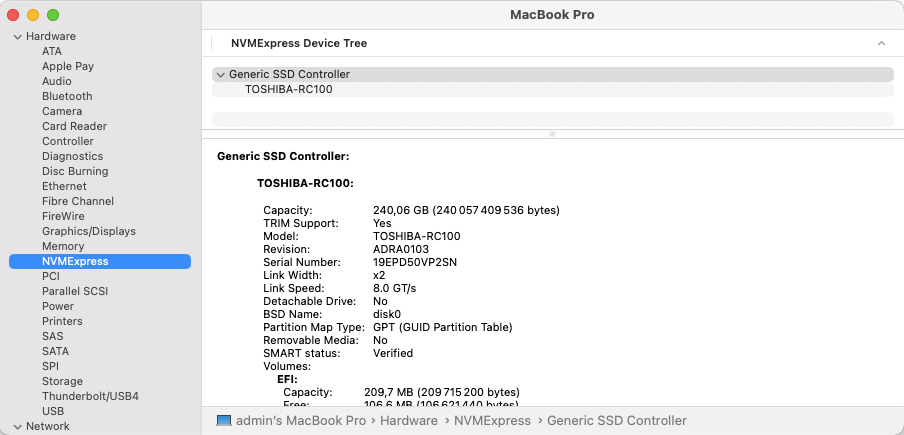Show Ethernet hardware details
This screenshot has height=435, width=904.
point(64,186)
